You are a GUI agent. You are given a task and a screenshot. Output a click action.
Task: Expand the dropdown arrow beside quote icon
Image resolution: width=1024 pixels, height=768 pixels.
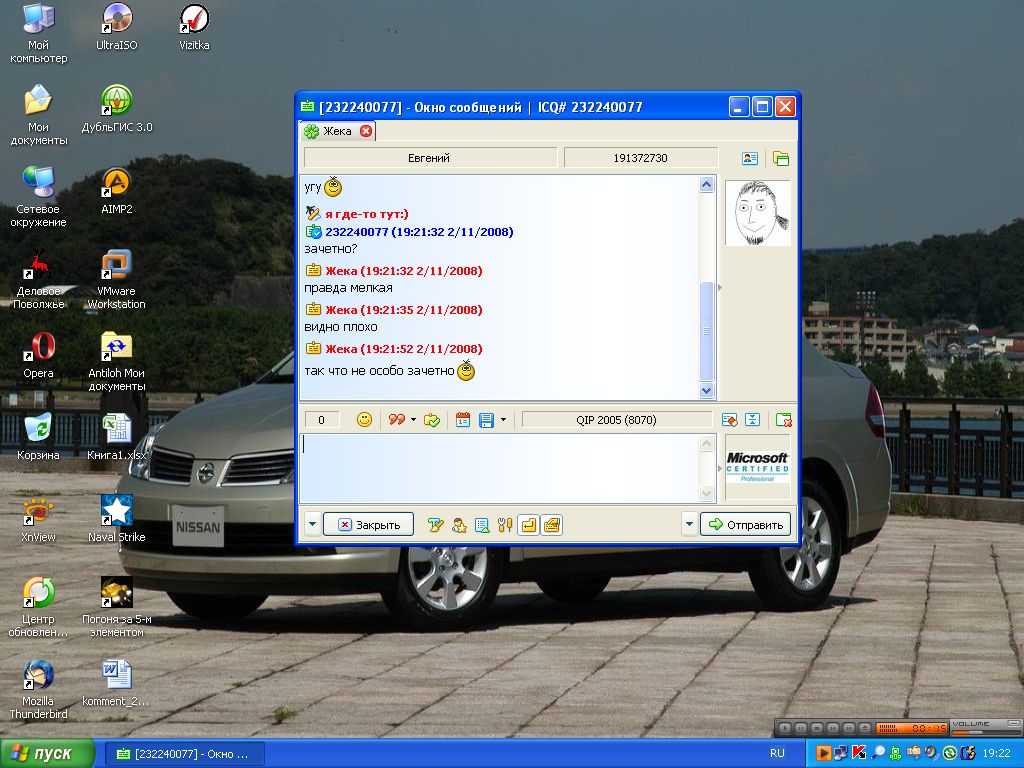tap(413, 420)
